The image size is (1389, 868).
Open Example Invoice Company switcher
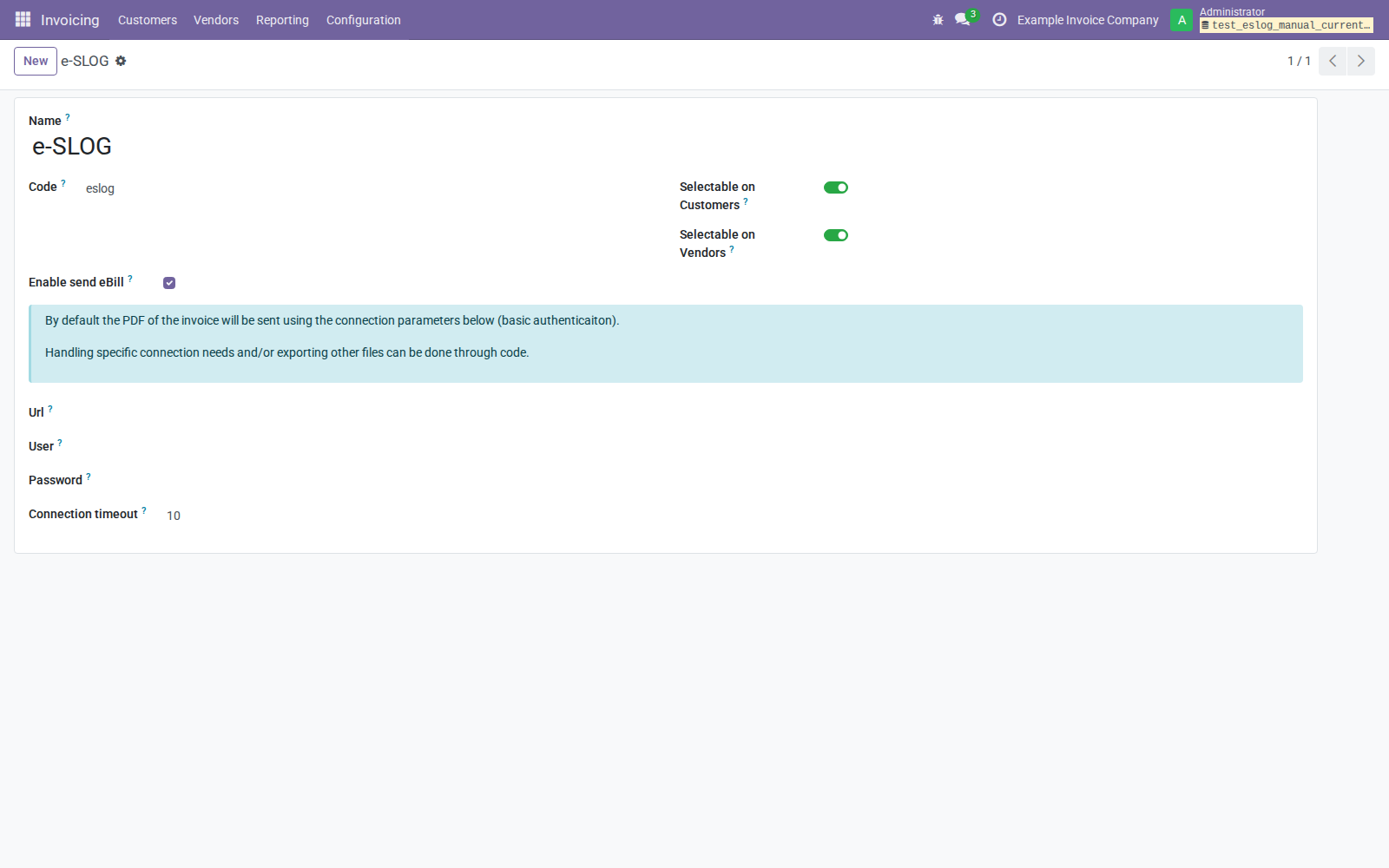1088,20
